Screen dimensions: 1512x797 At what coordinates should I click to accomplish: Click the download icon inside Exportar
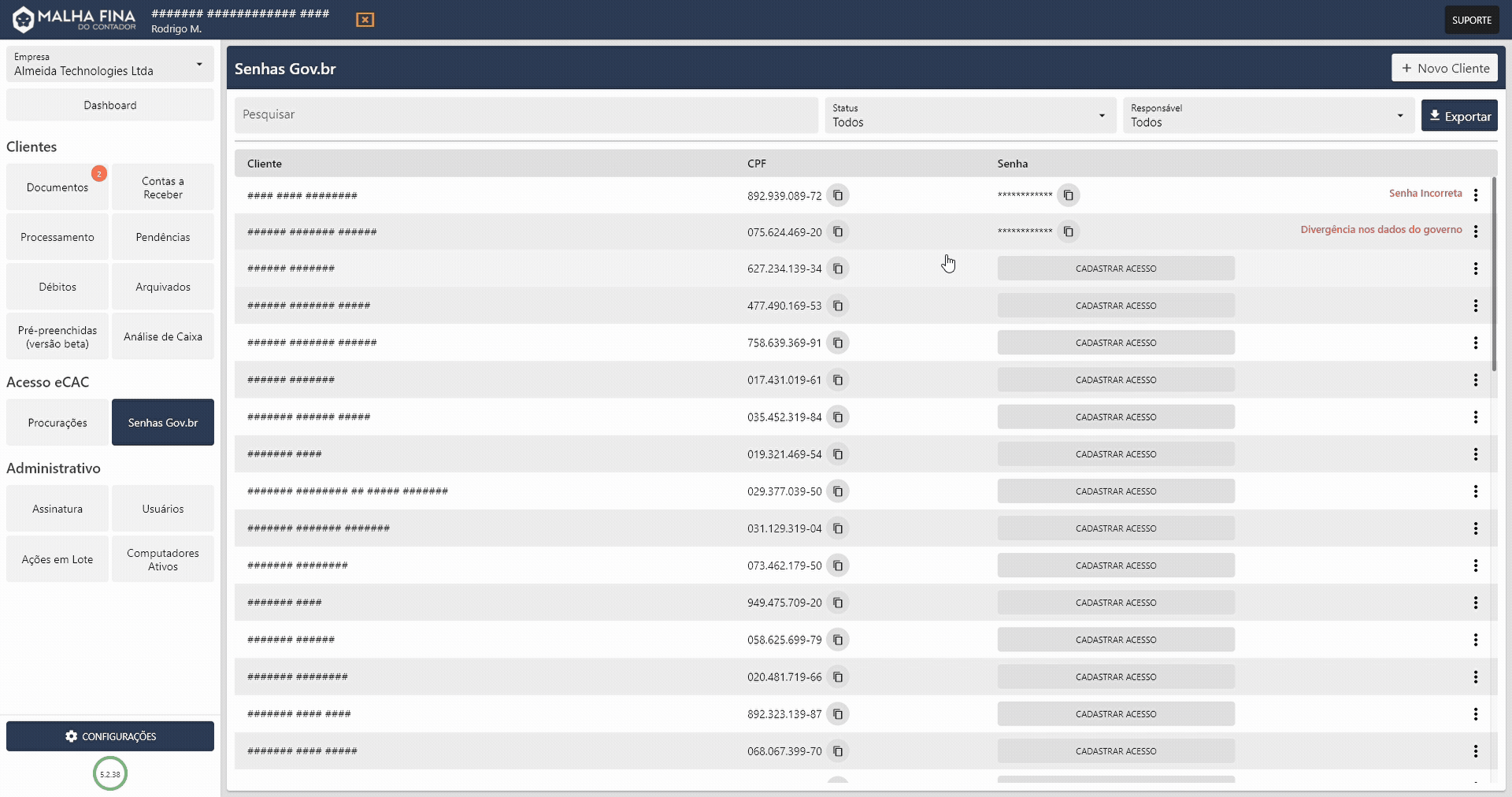point(1436,115)
